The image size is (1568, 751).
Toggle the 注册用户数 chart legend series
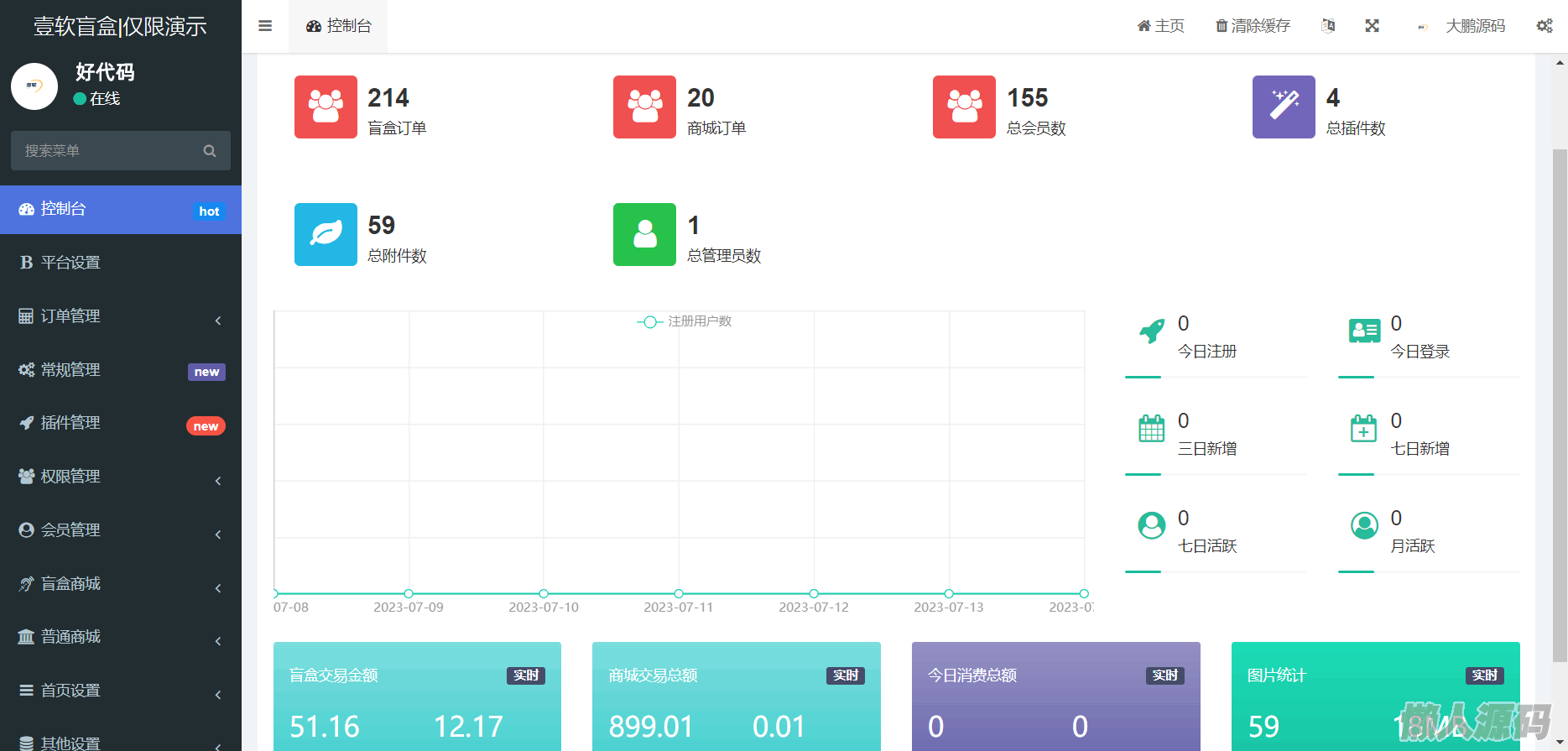pyautogui.click(x=685, y=321)
